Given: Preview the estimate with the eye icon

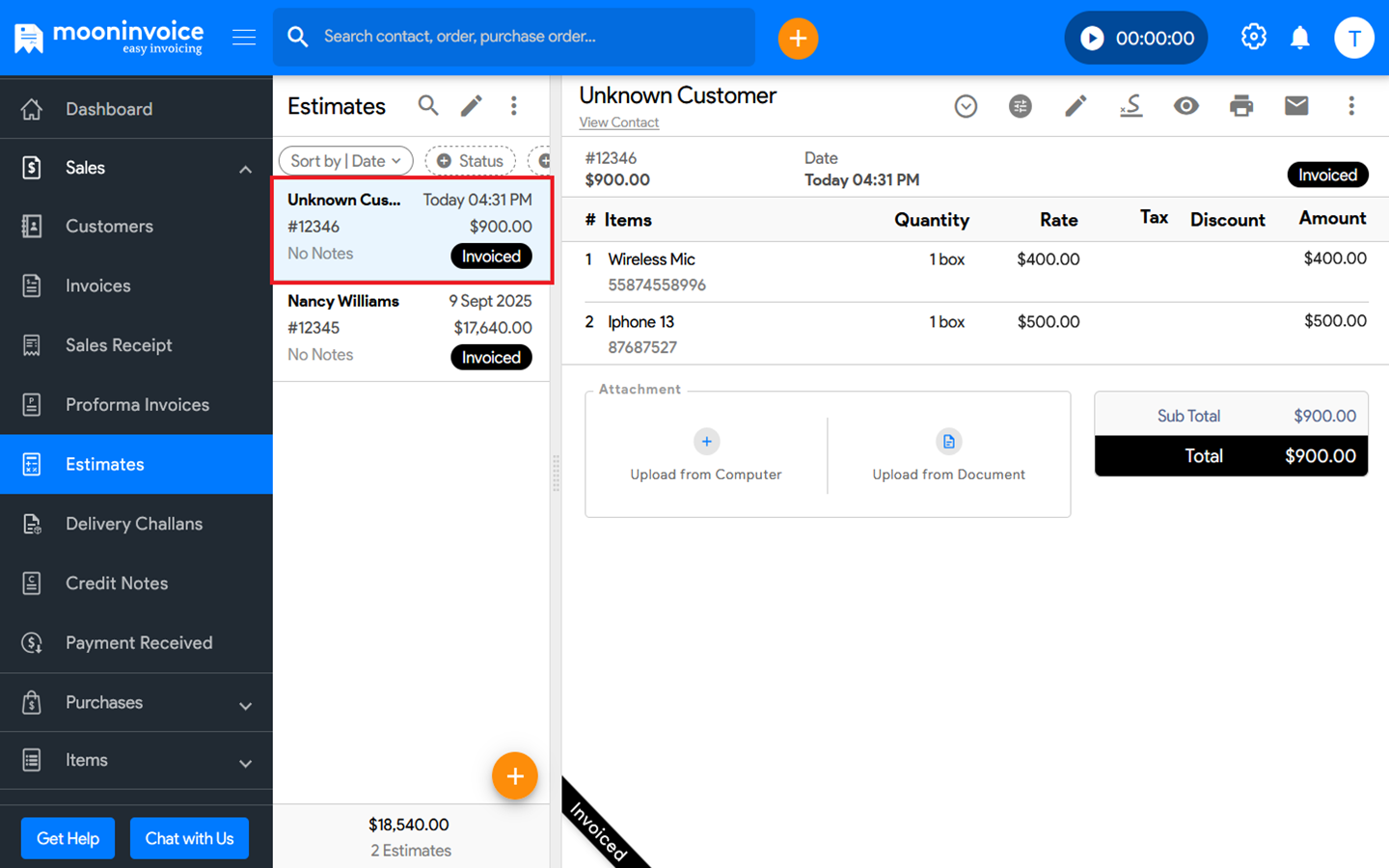Looking at the screenshot, I should (x=1186, y=106).
